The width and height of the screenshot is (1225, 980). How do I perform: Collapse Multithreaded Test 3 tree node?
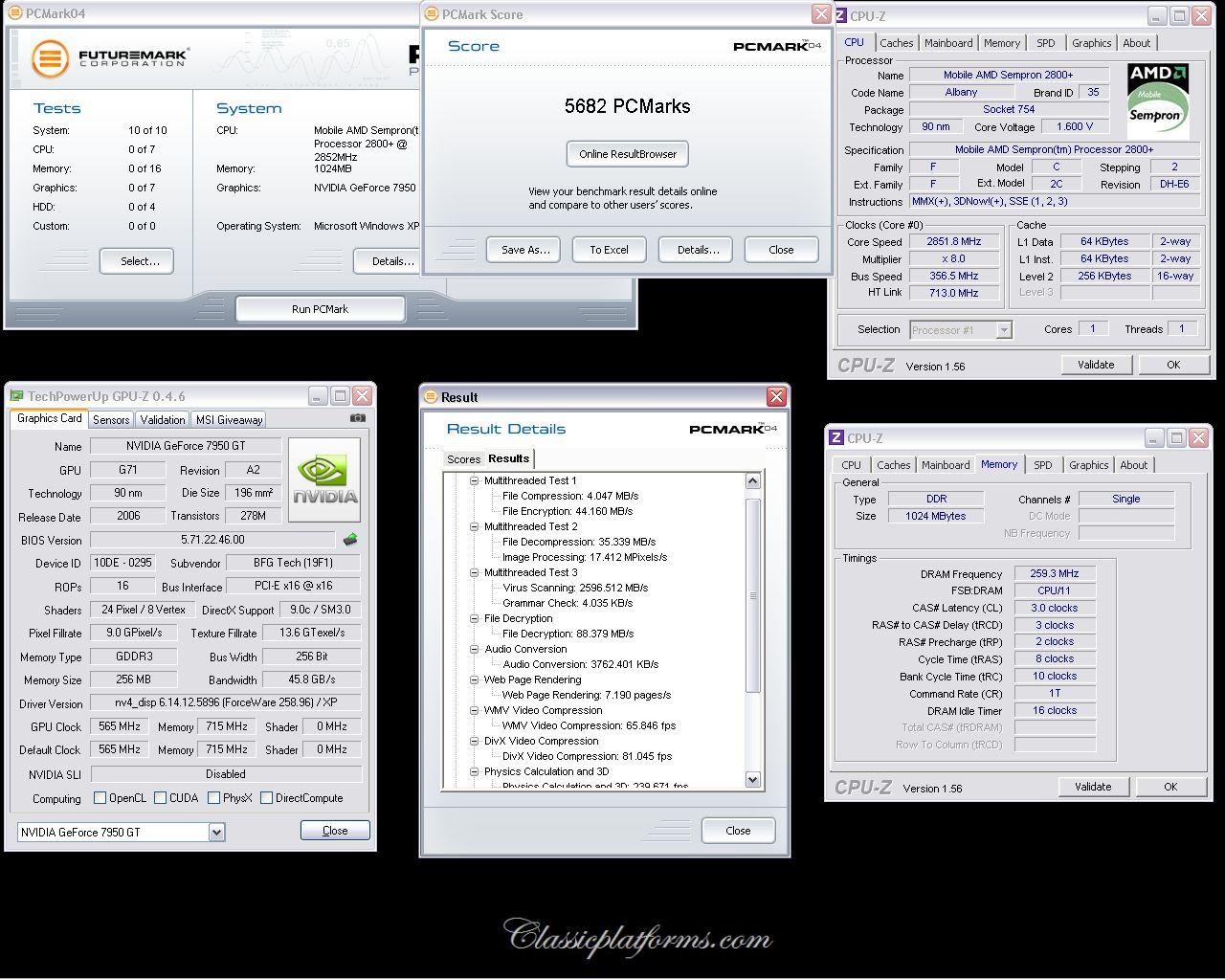tap(474, 572)
